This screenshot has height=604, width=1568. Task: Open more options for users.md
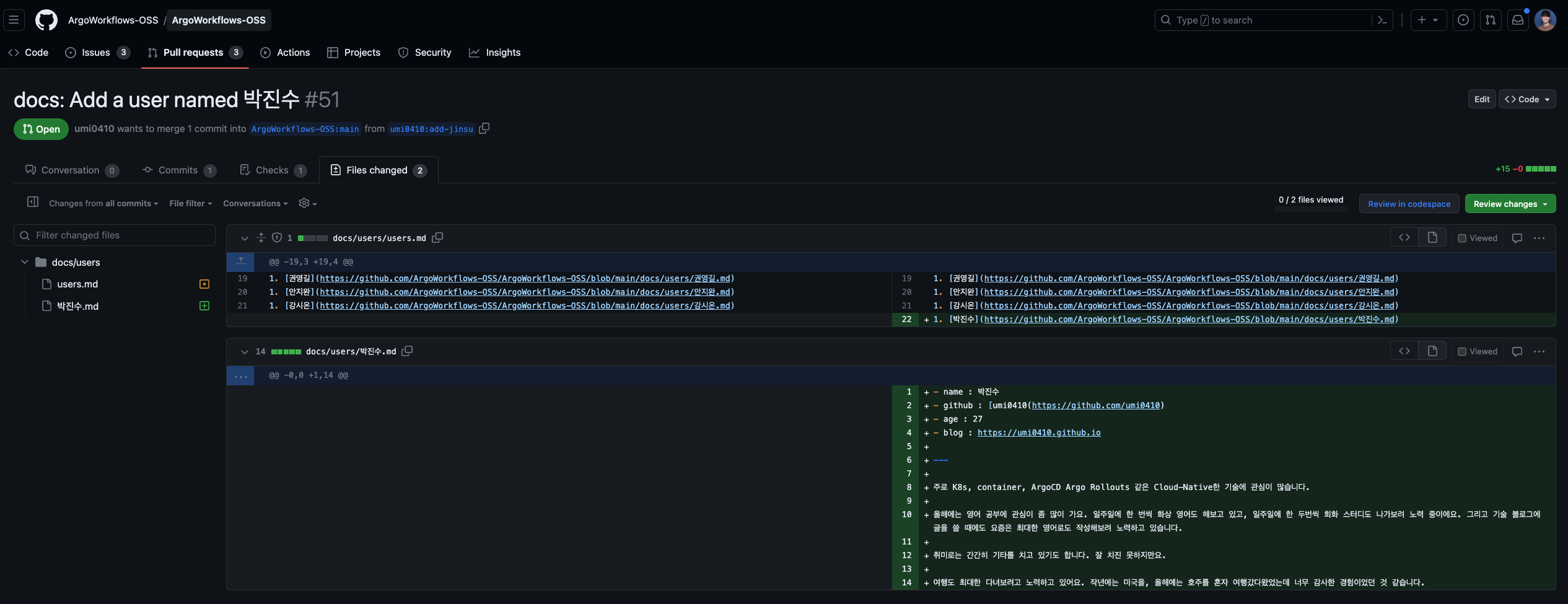click(x=1539, y=238)
